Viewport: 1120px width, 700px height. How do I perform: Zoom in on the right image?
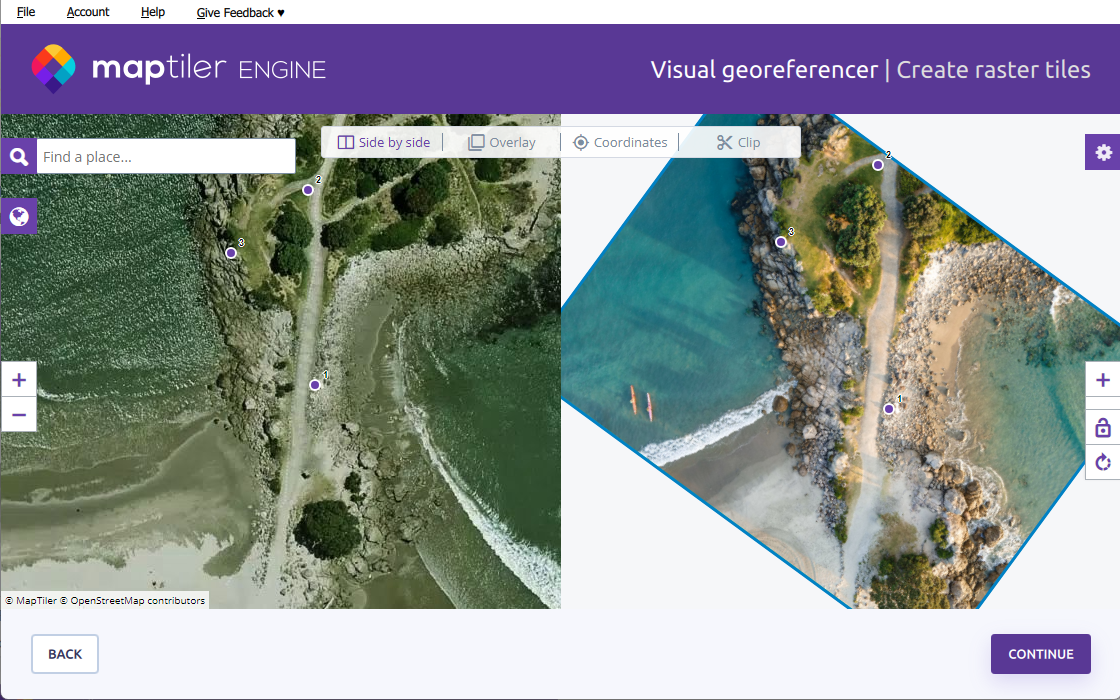(1103, 380)
